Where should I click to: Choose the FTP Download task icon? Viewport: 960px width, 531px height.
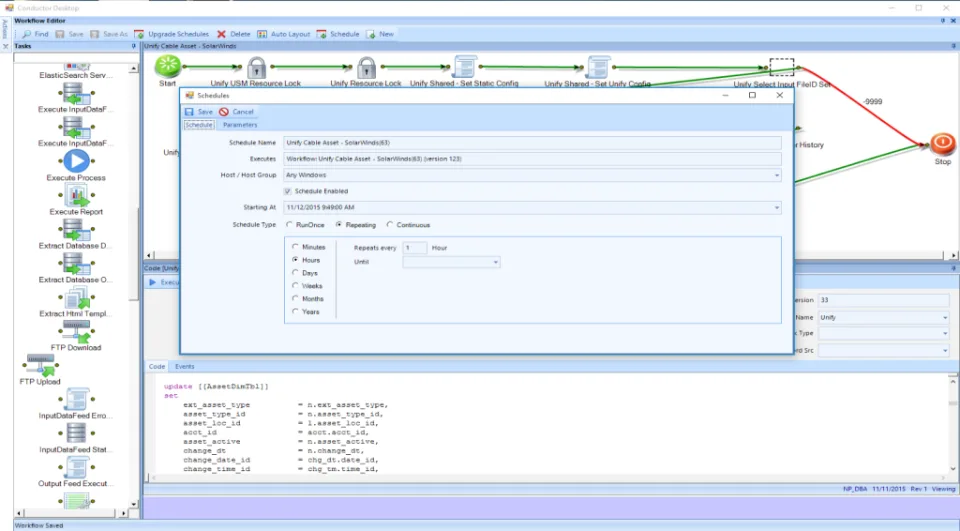76,331
